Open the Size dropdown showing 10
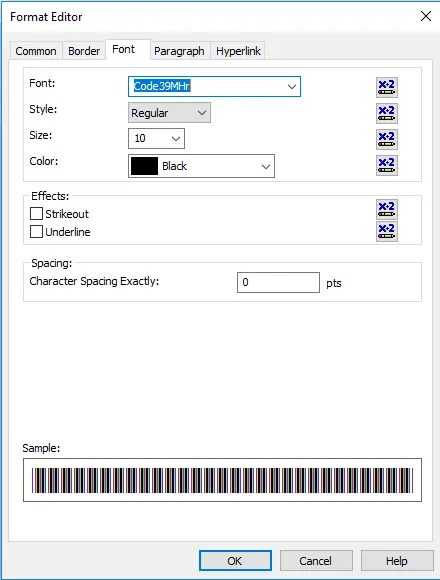Image resolution: width=440 pixels, height=580 pixels. coord(156,139)
